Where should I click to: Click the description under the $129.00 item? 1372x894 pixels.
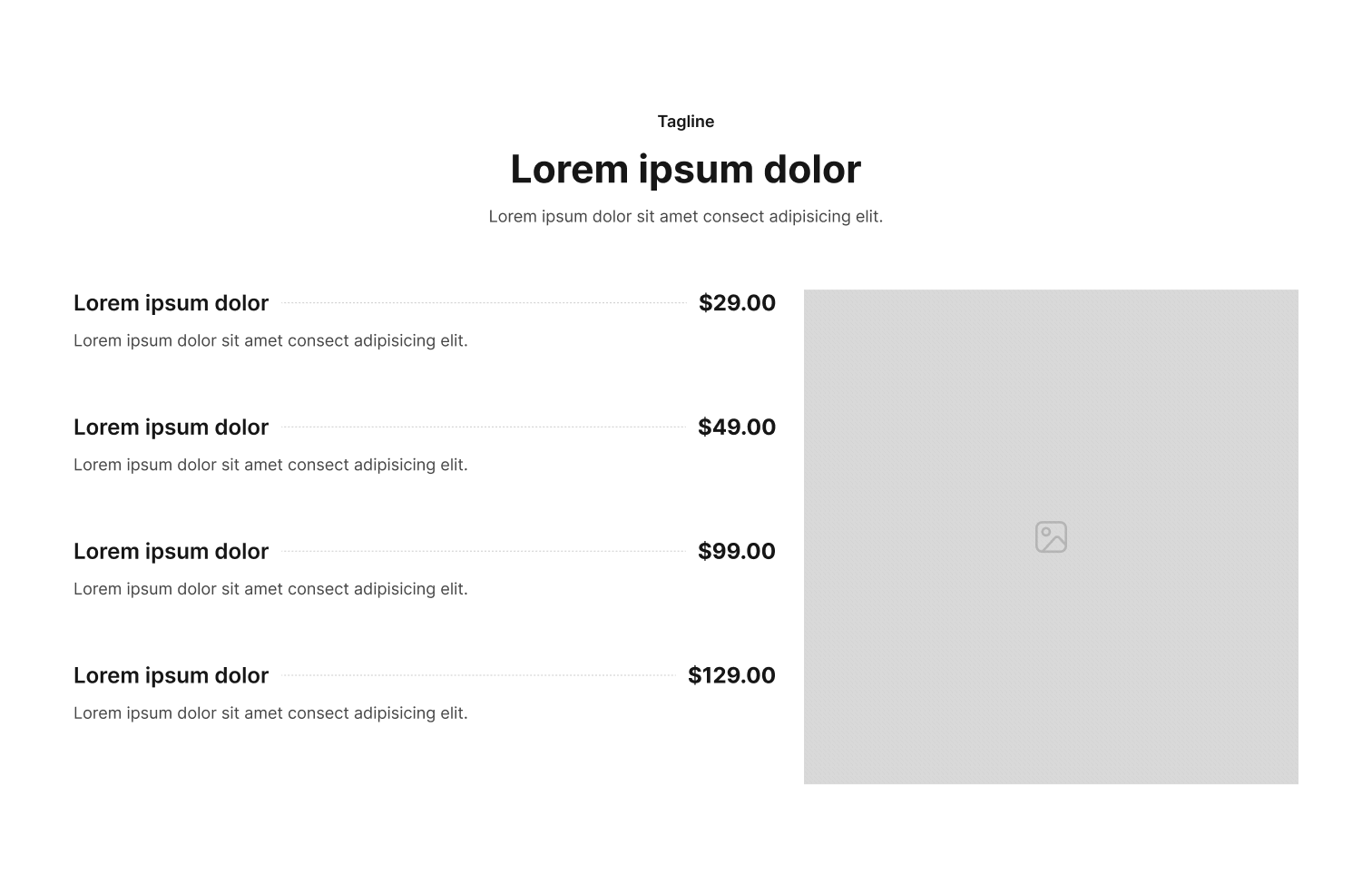[x=270, y=713]
